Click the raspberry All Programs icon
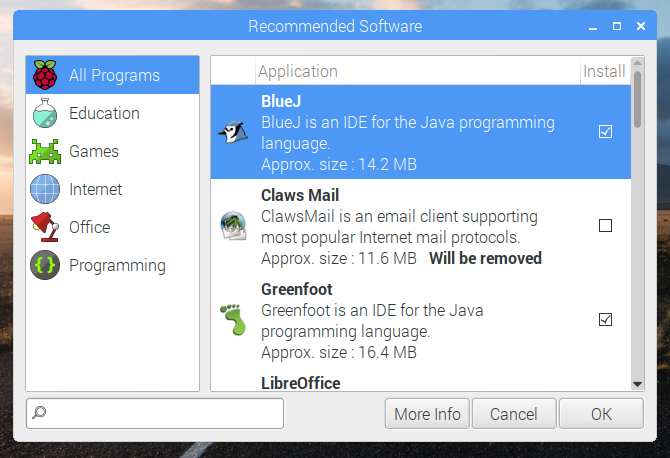 [45, 75]
